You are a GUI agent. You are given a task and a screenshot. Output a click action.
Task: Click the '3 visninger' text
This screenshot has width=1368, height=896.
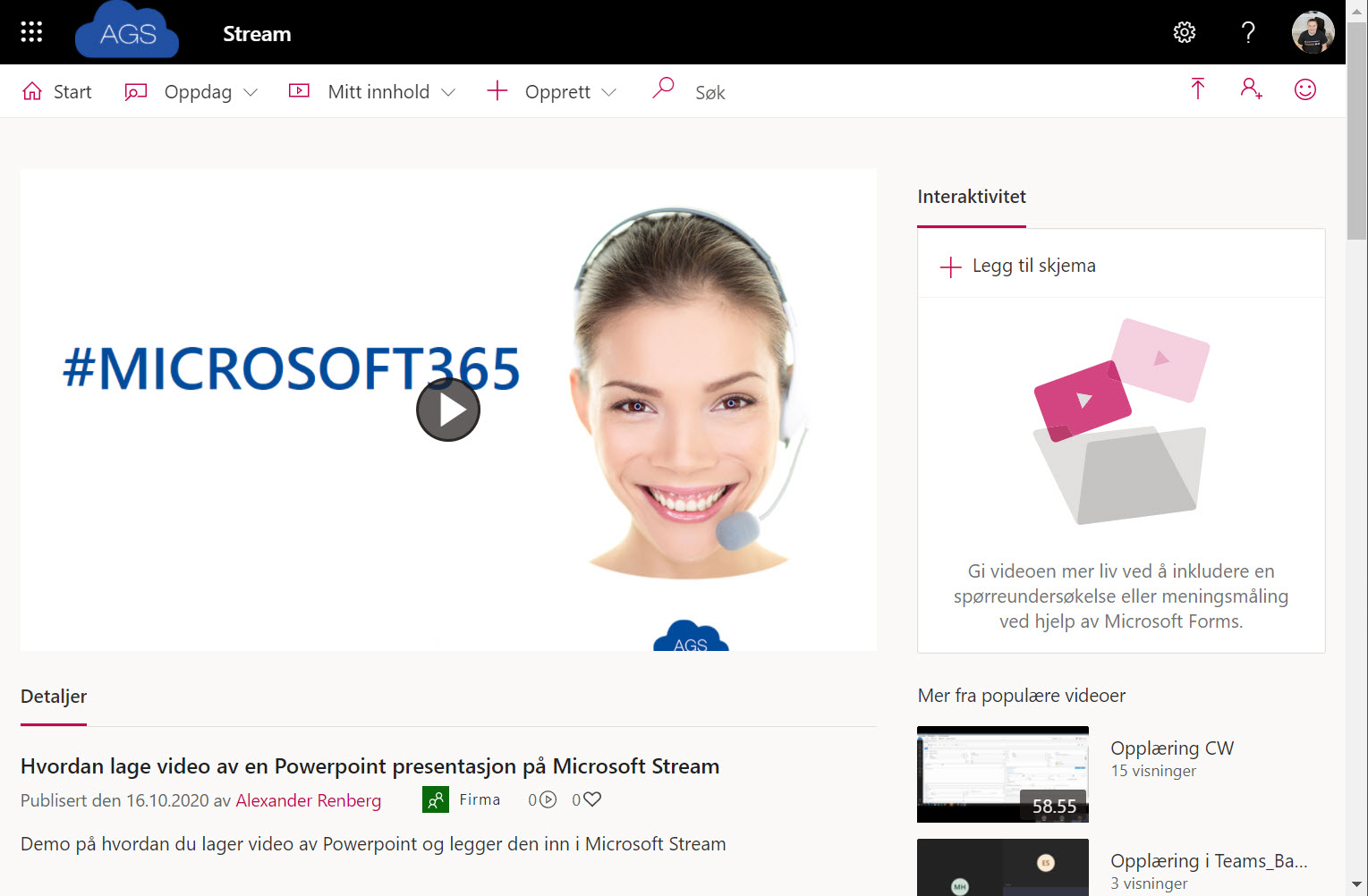click(x=1149, y=883)
